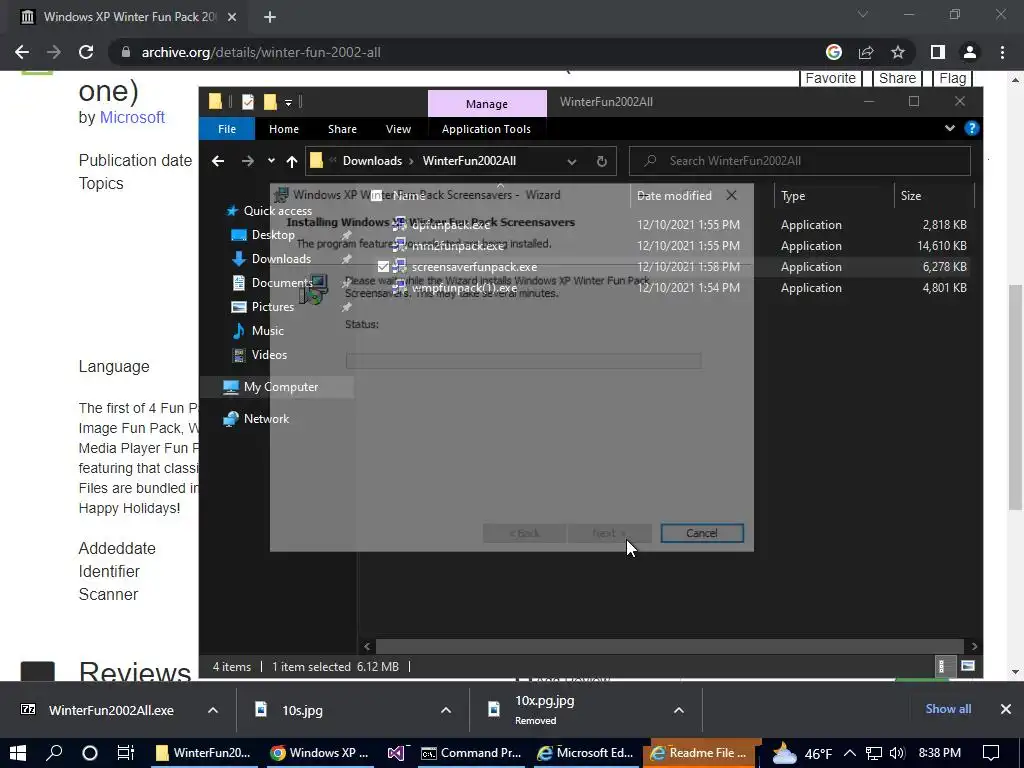This screenshot has height=768, width=1024.
Task: Open the volume speaker tray icon
Action: (897, 753)
